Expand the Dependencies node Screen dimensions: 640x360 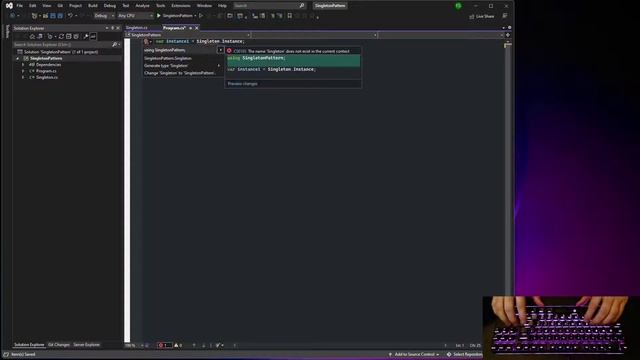(23, 65)
